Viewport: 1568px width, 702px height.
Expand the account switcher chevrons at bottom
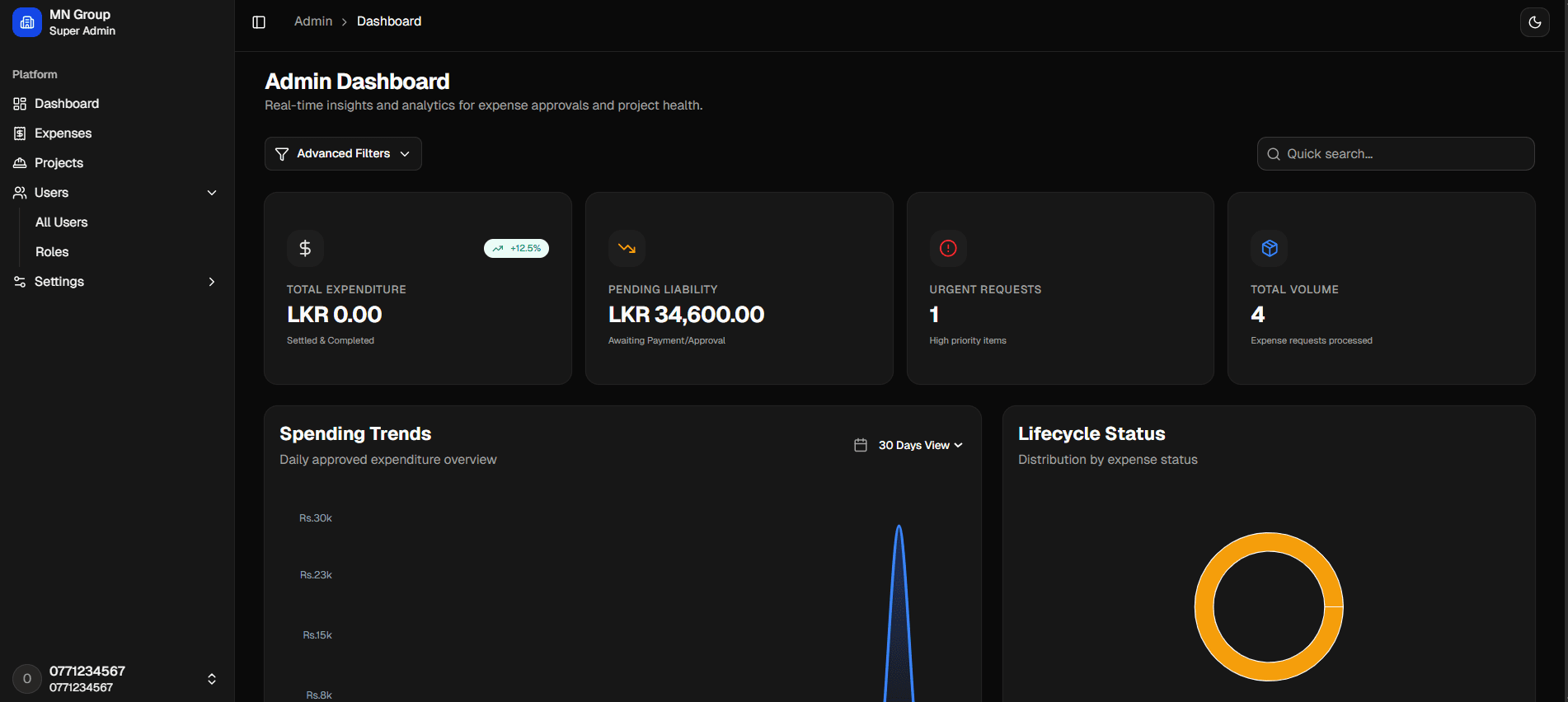212,679
